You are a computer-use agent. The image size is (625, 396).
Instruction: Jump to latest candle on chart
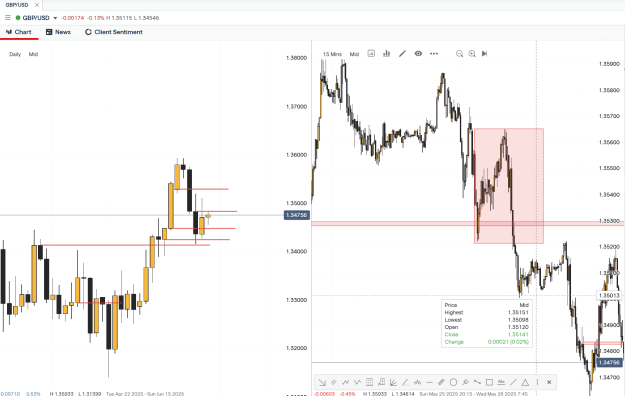click(484, 53)
